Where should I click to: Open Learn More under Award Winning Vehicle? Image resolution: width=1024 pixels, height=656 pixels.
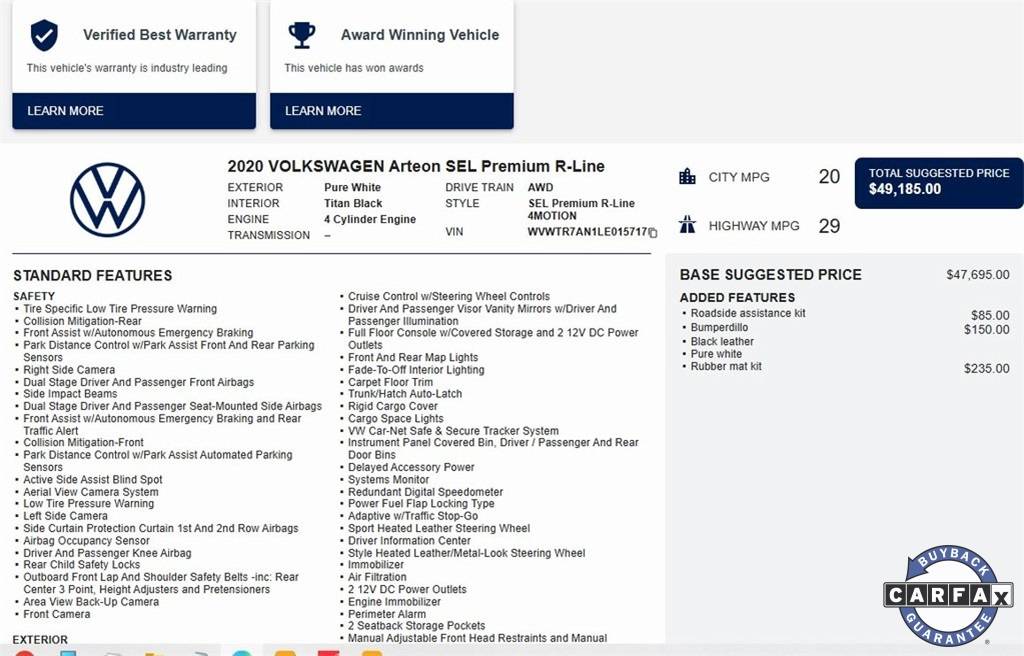(392, 110)
